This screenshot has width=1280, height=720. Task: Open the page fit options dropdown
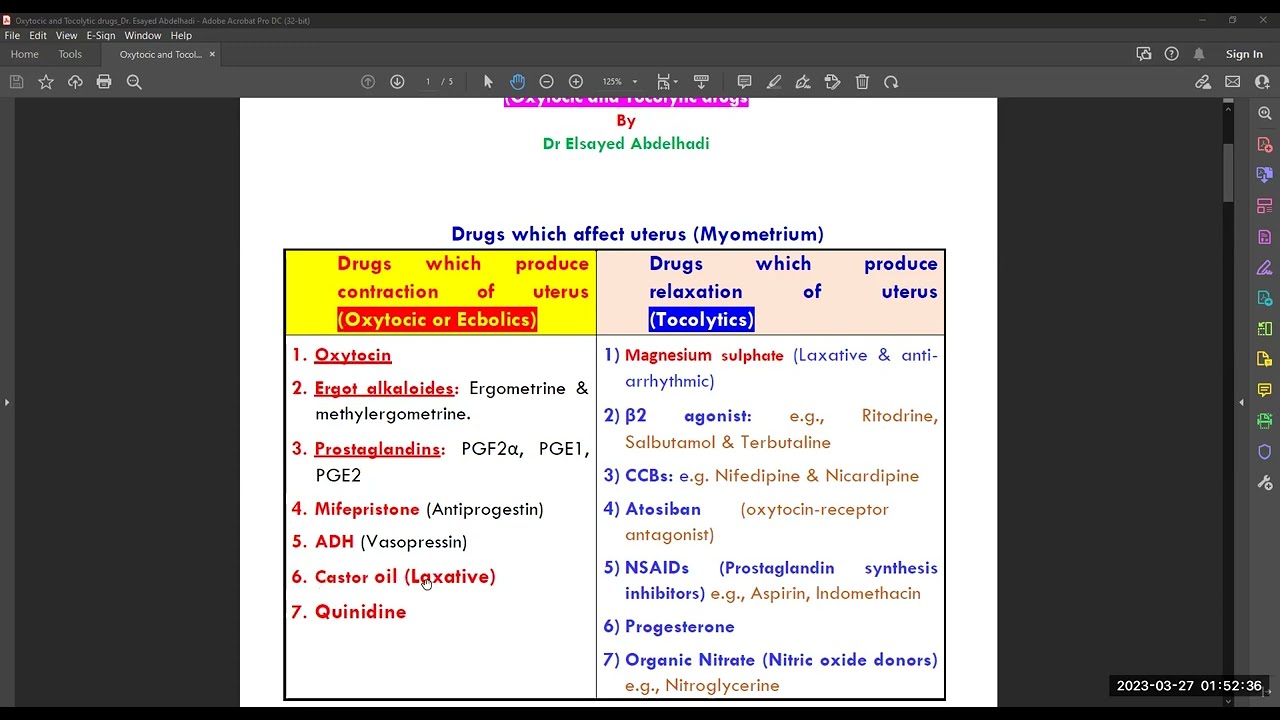pos(667,82)
